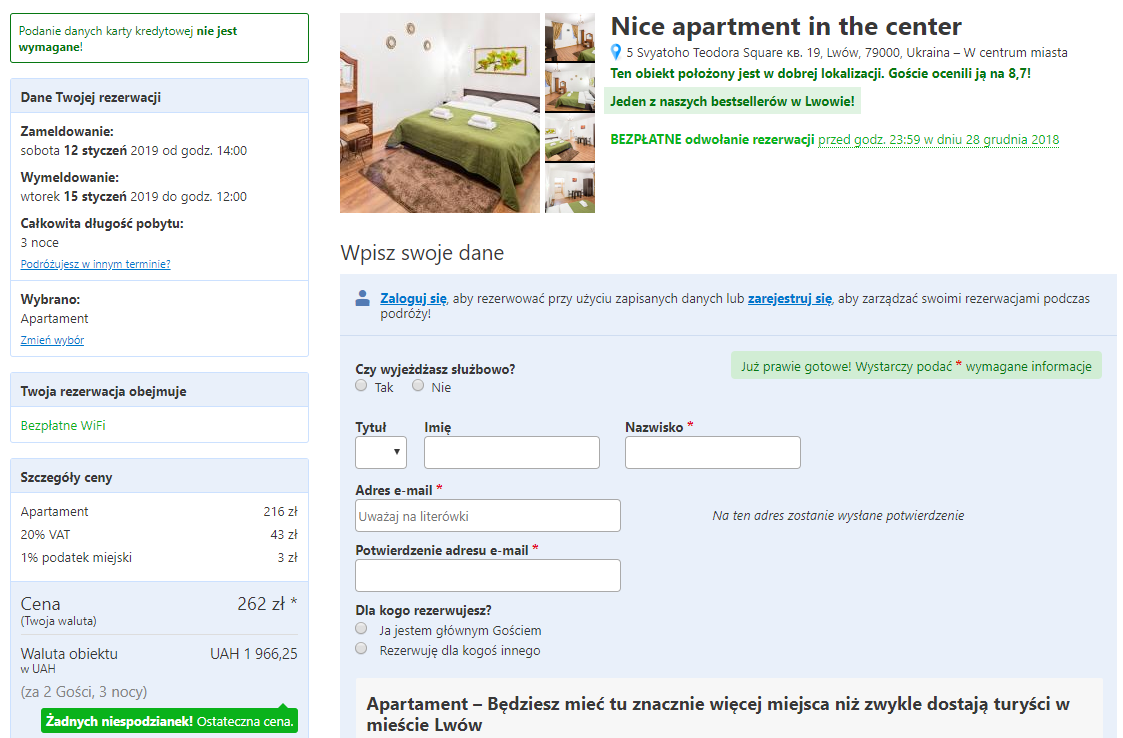1123x738 pixels.
Task: Open the third small apartment thumbnail
Action: pyautogui.click(x=570, y=138)
